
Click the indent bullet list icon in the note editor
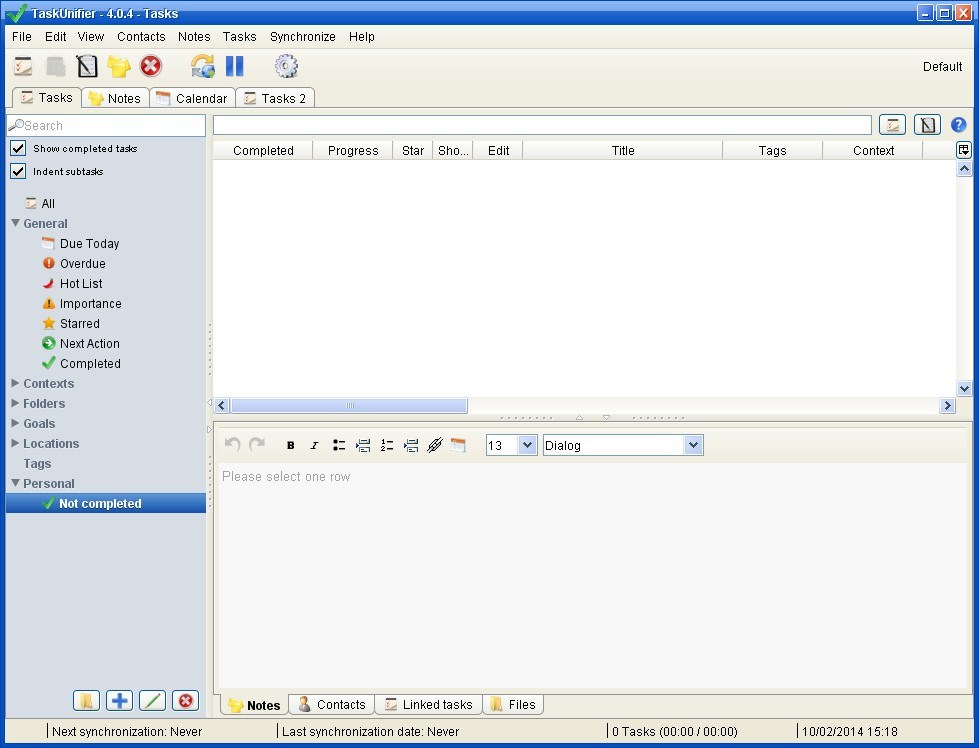tap(363, 445)
